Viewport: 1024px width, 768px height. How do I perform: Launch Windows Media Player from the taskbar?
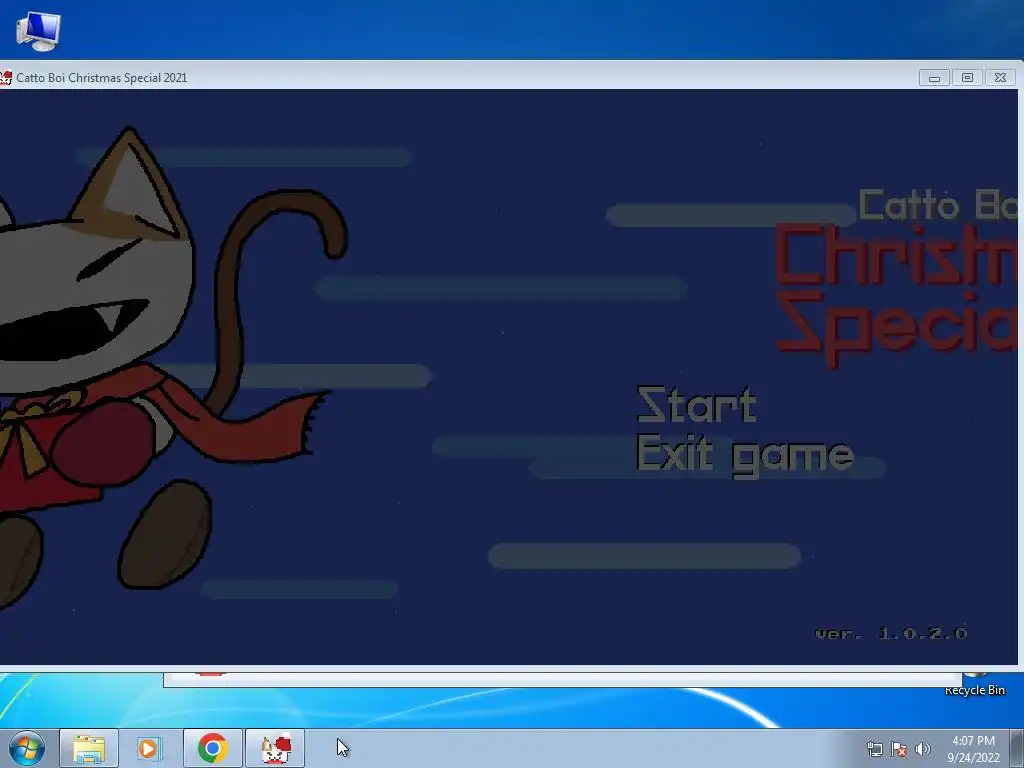coord(149,748)
